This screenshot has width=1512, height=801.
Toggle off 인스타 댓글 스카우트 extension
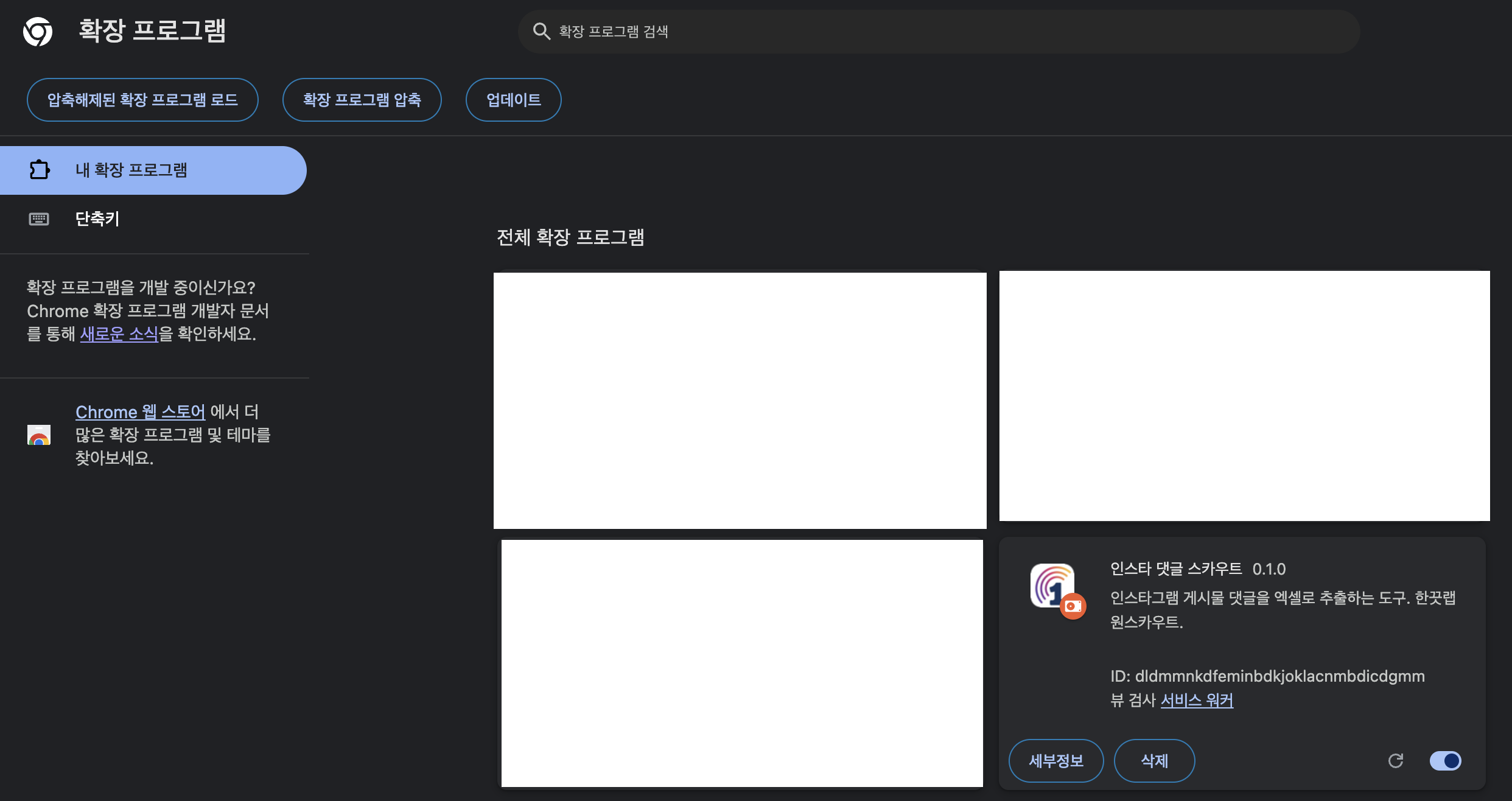(x=1445, y=761)
